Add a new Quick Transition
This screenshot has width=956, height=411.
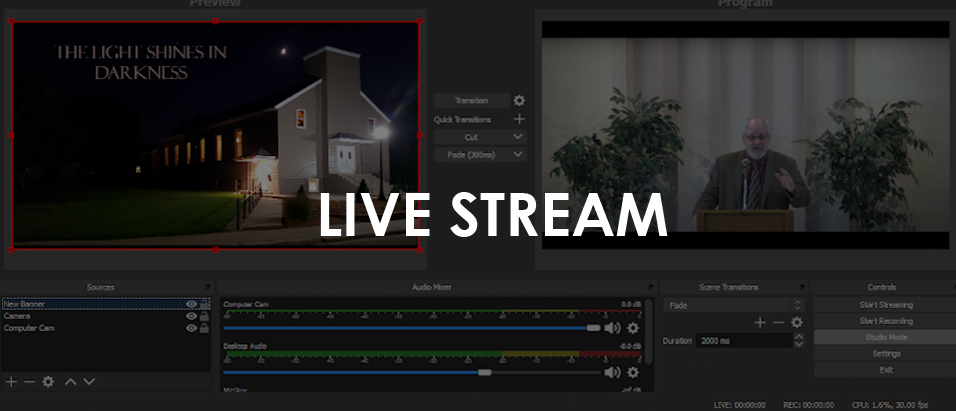pyautogui.click(x=519, y=119)
